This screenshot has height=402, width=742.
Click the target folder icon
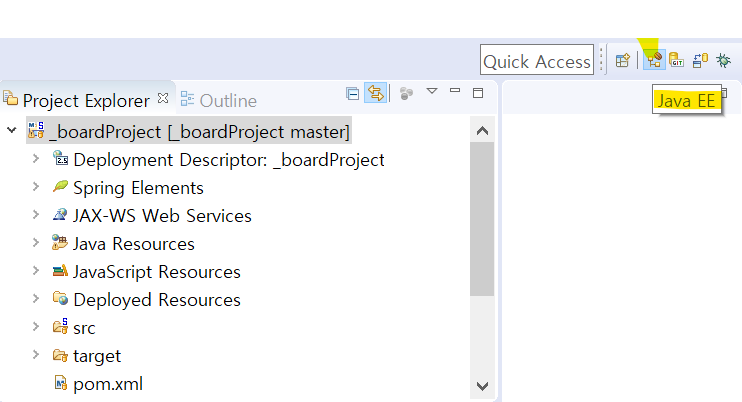(x=60, y=354)
